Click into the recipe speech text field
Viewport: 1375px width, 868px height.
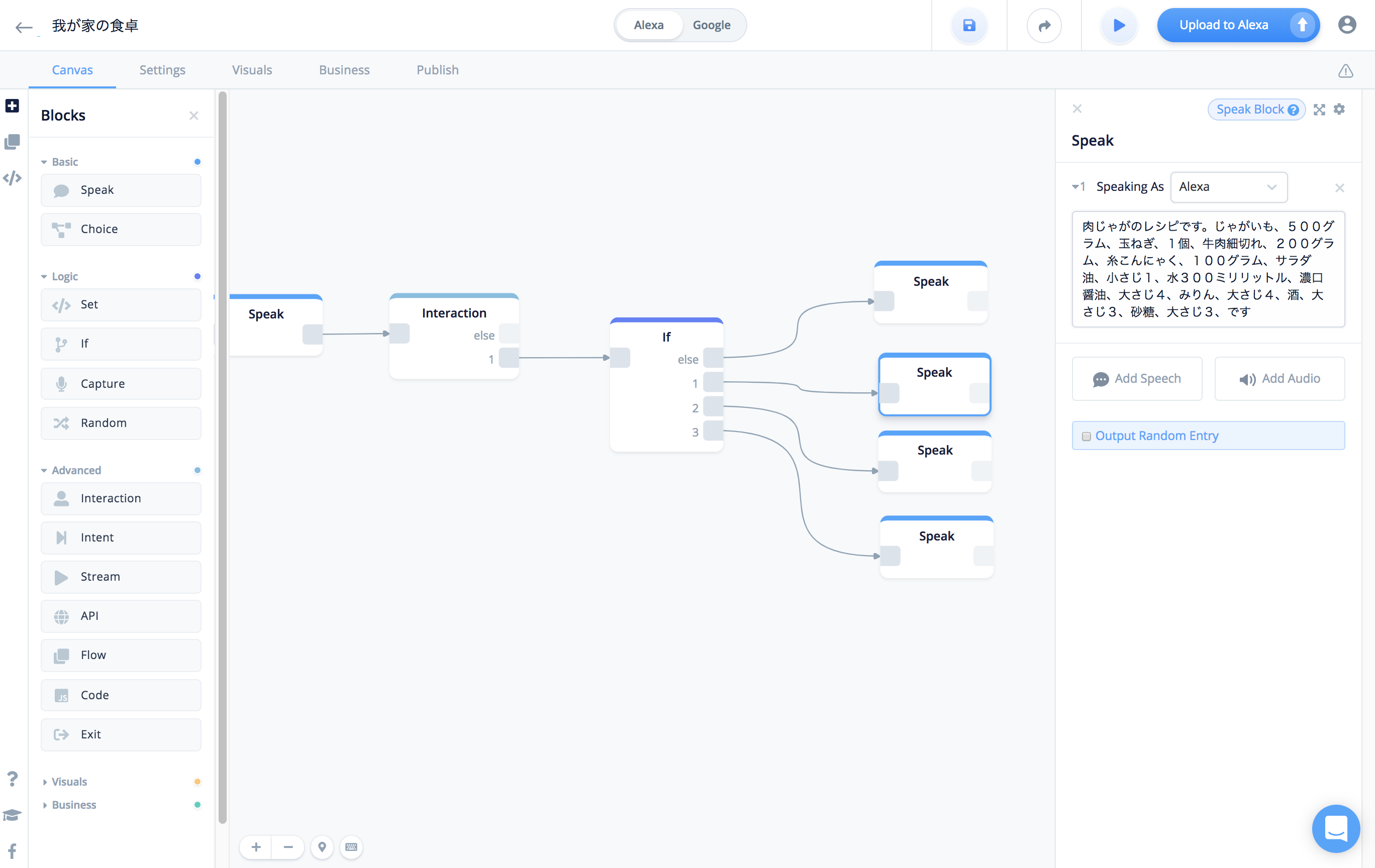pos(1208,269)
